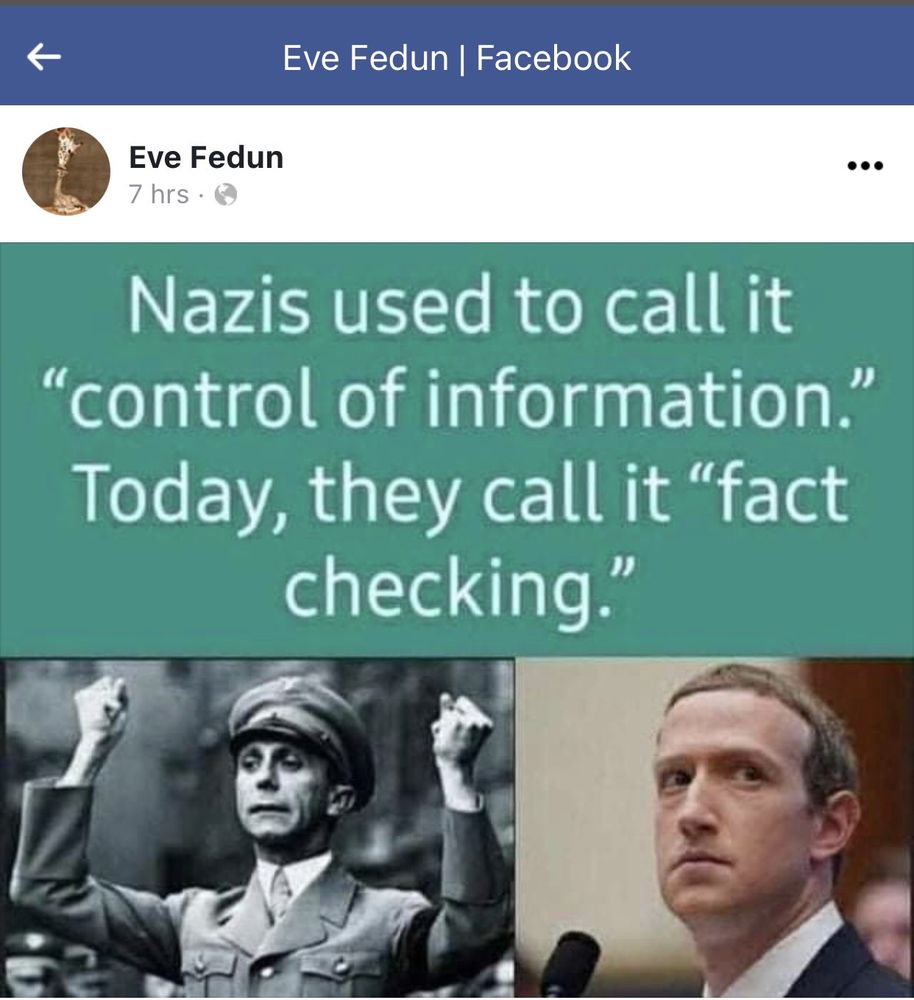The height and width of the screenshot is (1000, 914).
Task: Click the globe public audience icon
Action: pos(226,194)
